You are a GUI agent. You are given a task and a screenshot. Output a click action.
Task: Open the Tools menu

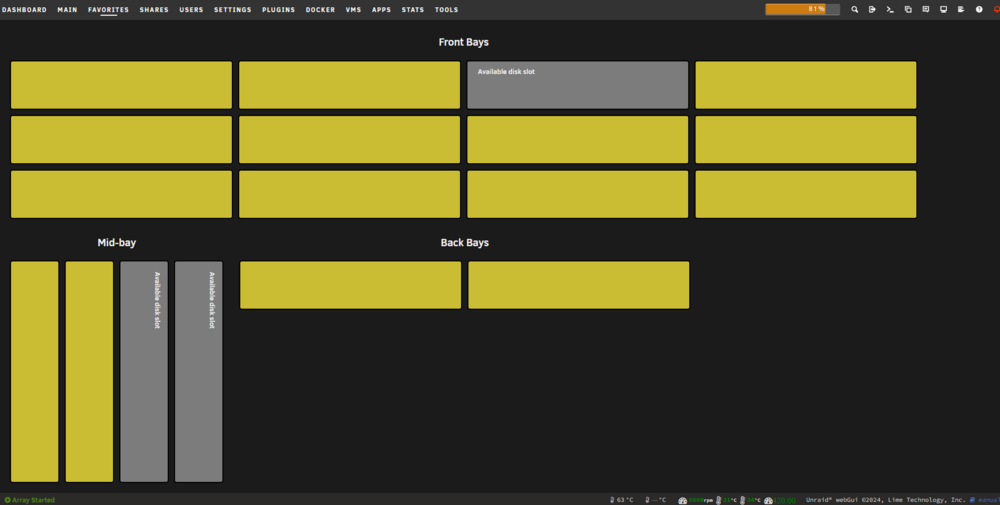tap(446, 10)
